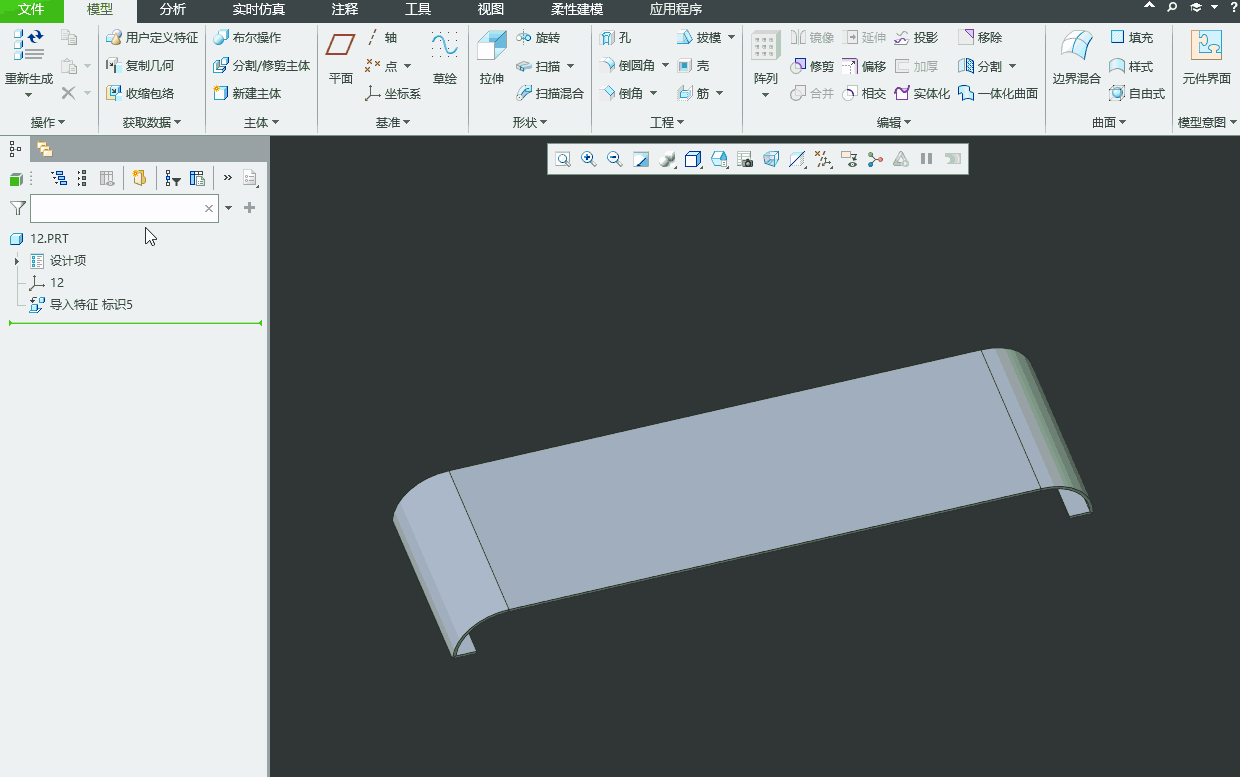Expand the Shapes (形状) group dropdown
This screenshot has height=777, width=1240.
pos(530,122)
